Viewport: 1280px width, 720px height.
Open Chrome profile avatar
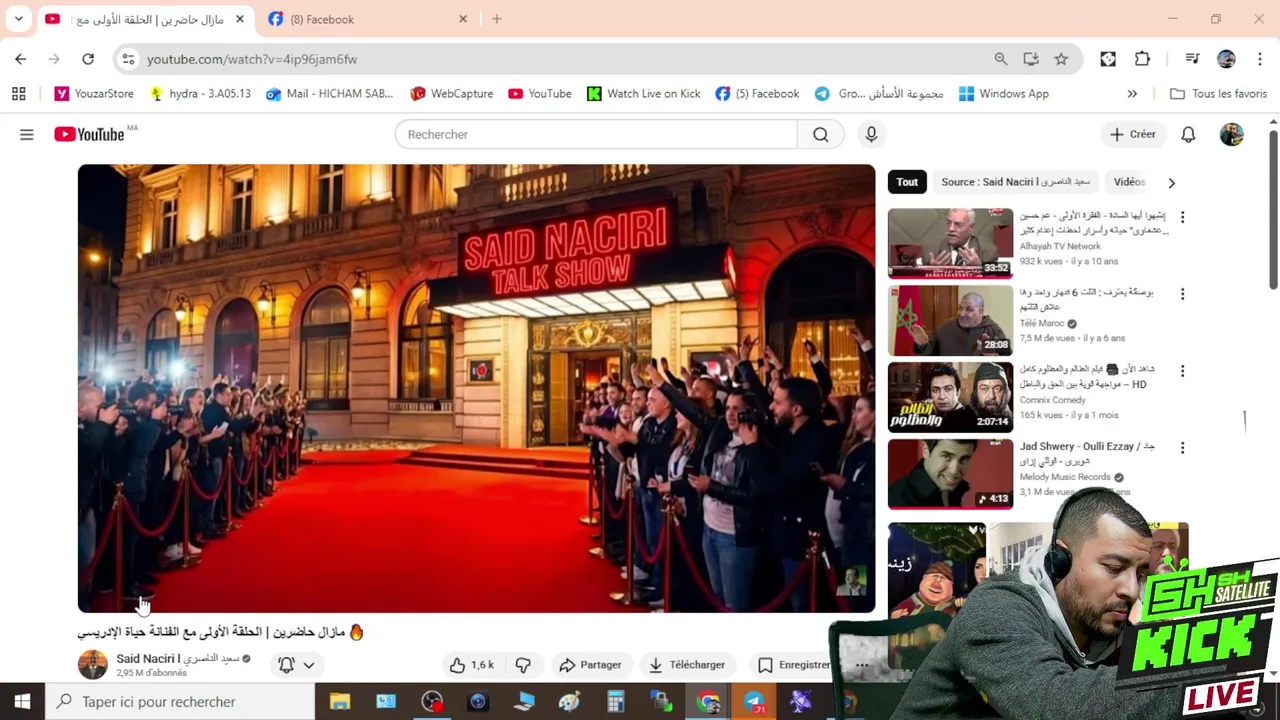click(1226, 59)
